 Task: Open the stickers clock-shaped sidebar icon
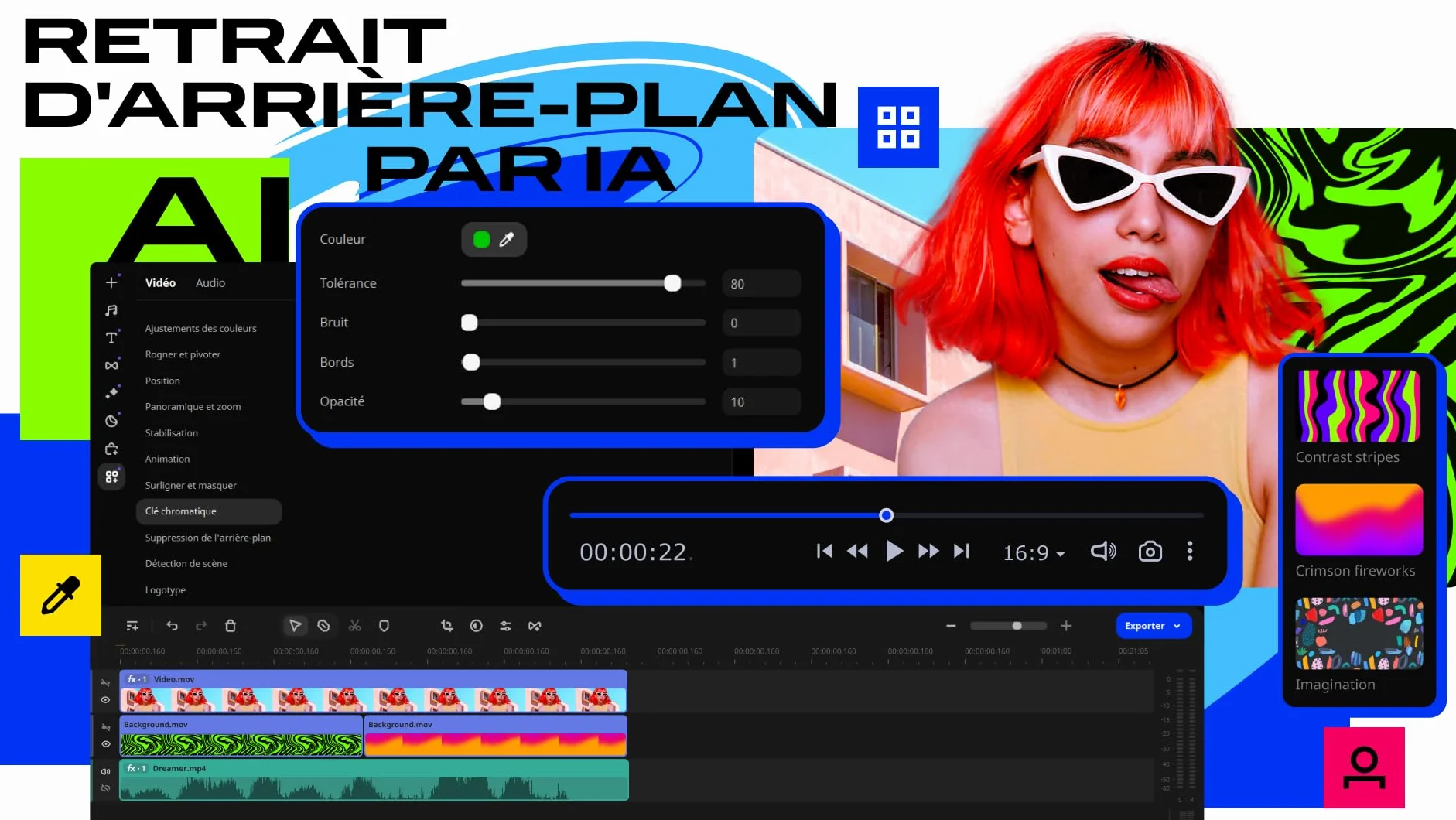pos(111,421)
